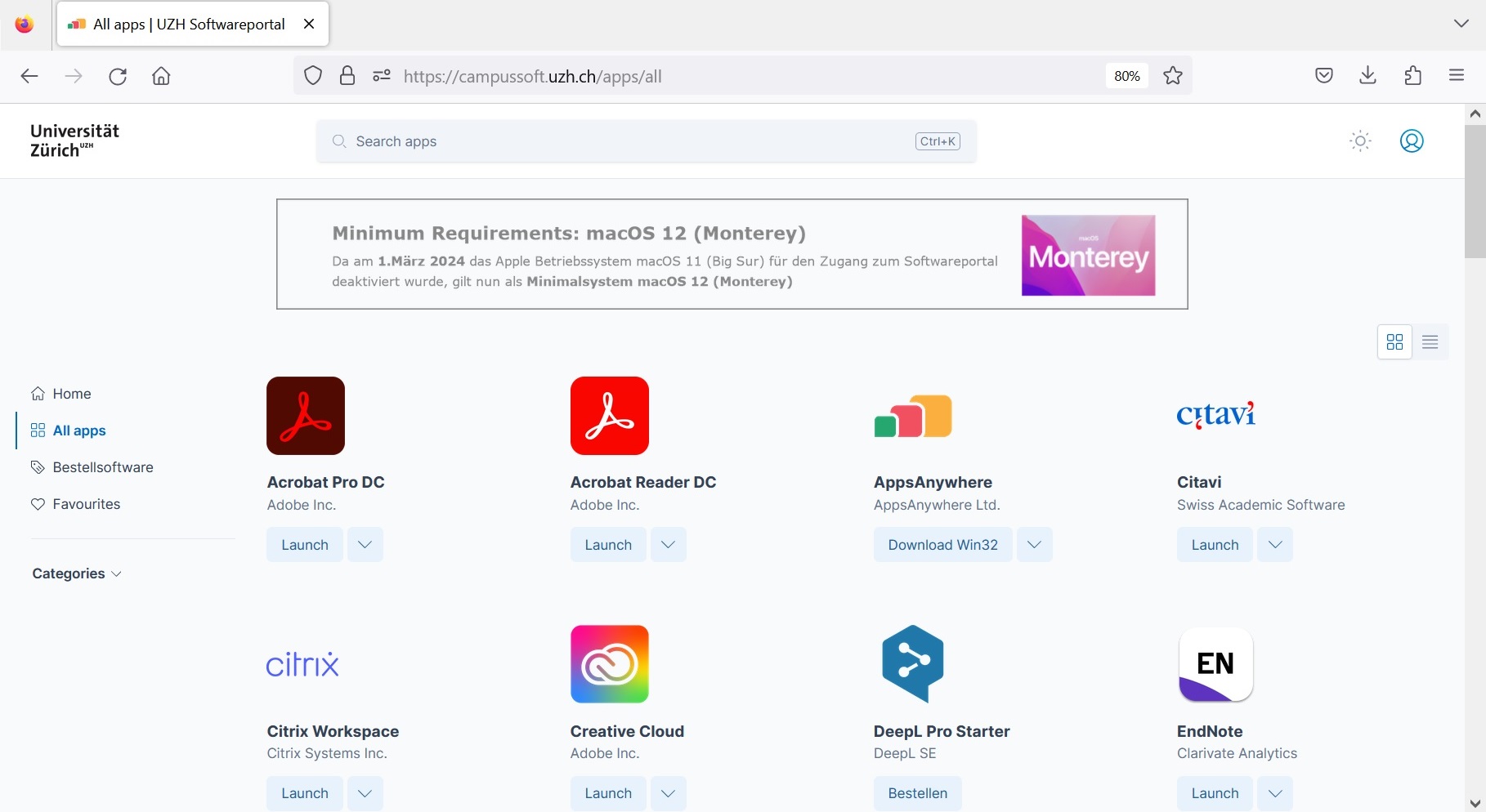Click the Search apps field
Image resolution: width=1486 pixels, height=812 pixels.
tap(647, 141)
